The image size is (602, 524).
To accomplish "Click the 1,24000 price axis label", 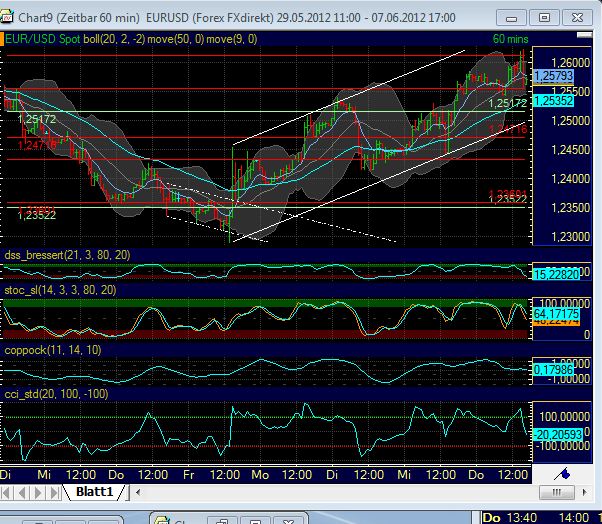I will pos(570,179).
